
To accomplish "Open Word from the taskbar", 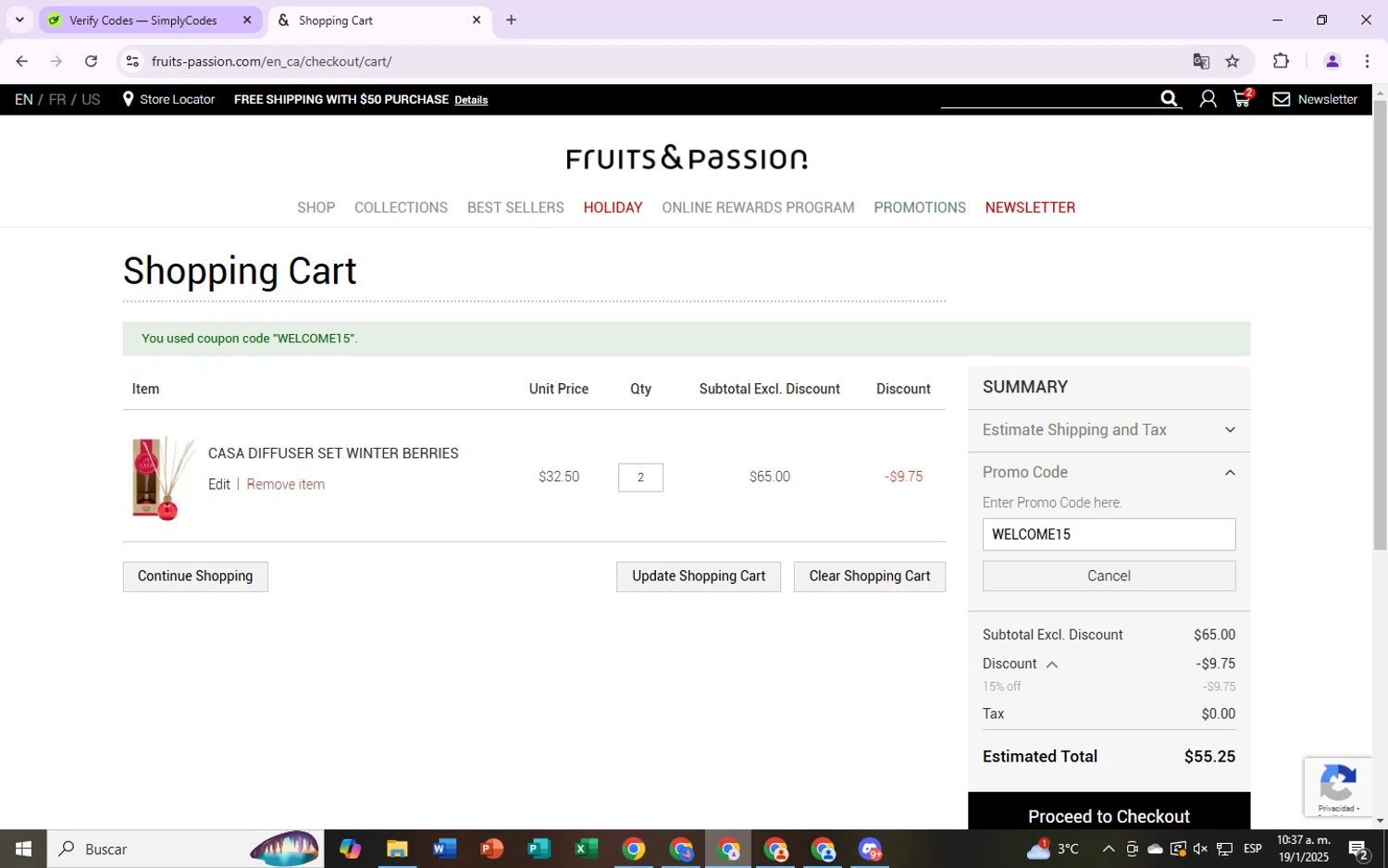I will (444, 849).
